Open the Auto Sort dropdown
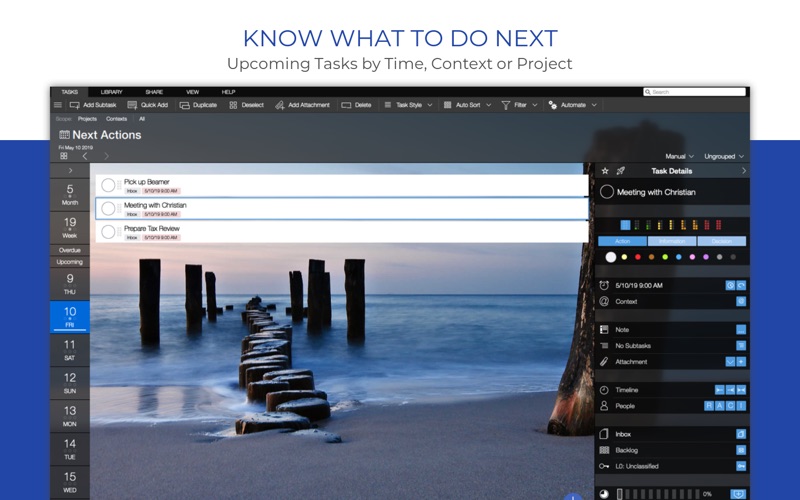This screenshot has height=500, width=800. click(x=467, y=105)
